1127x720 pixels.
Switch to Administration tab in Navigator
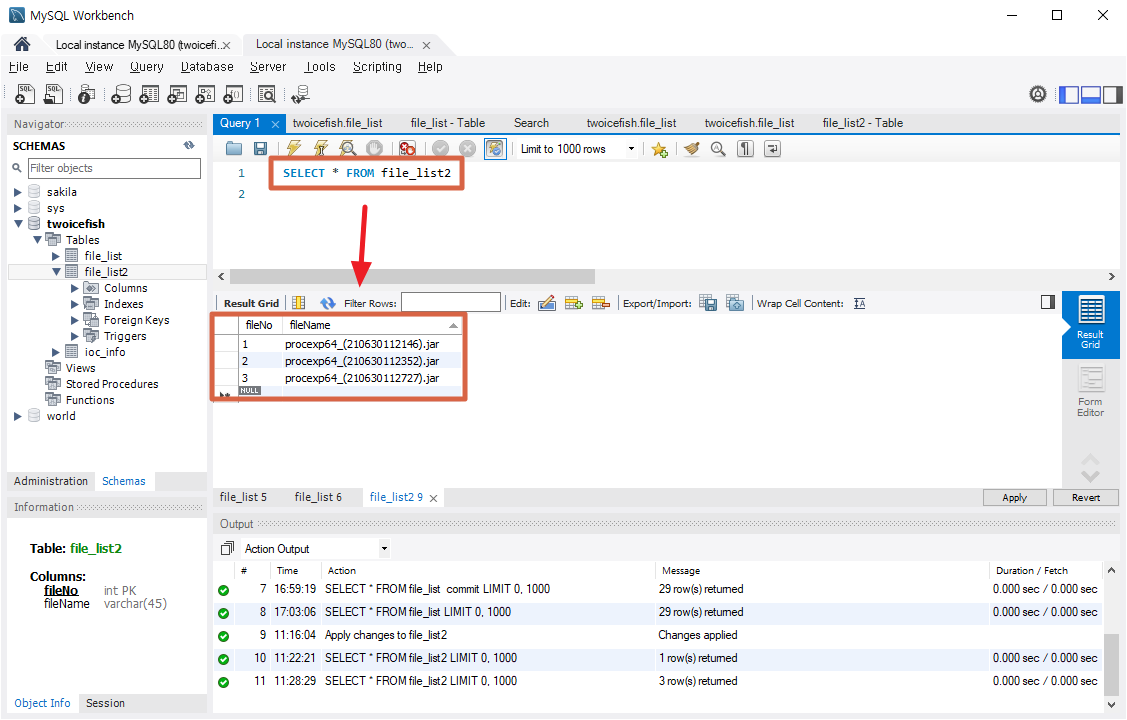click(51, 481)
